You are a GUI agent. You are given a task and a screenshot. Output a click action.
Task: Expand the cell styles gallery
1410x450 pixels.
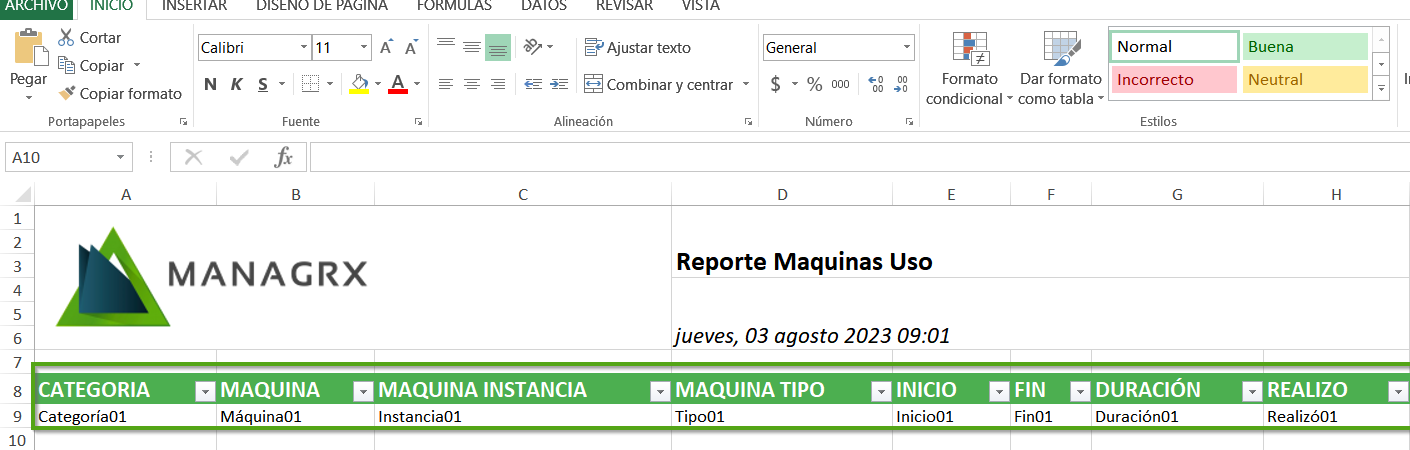pos(1382,89)
